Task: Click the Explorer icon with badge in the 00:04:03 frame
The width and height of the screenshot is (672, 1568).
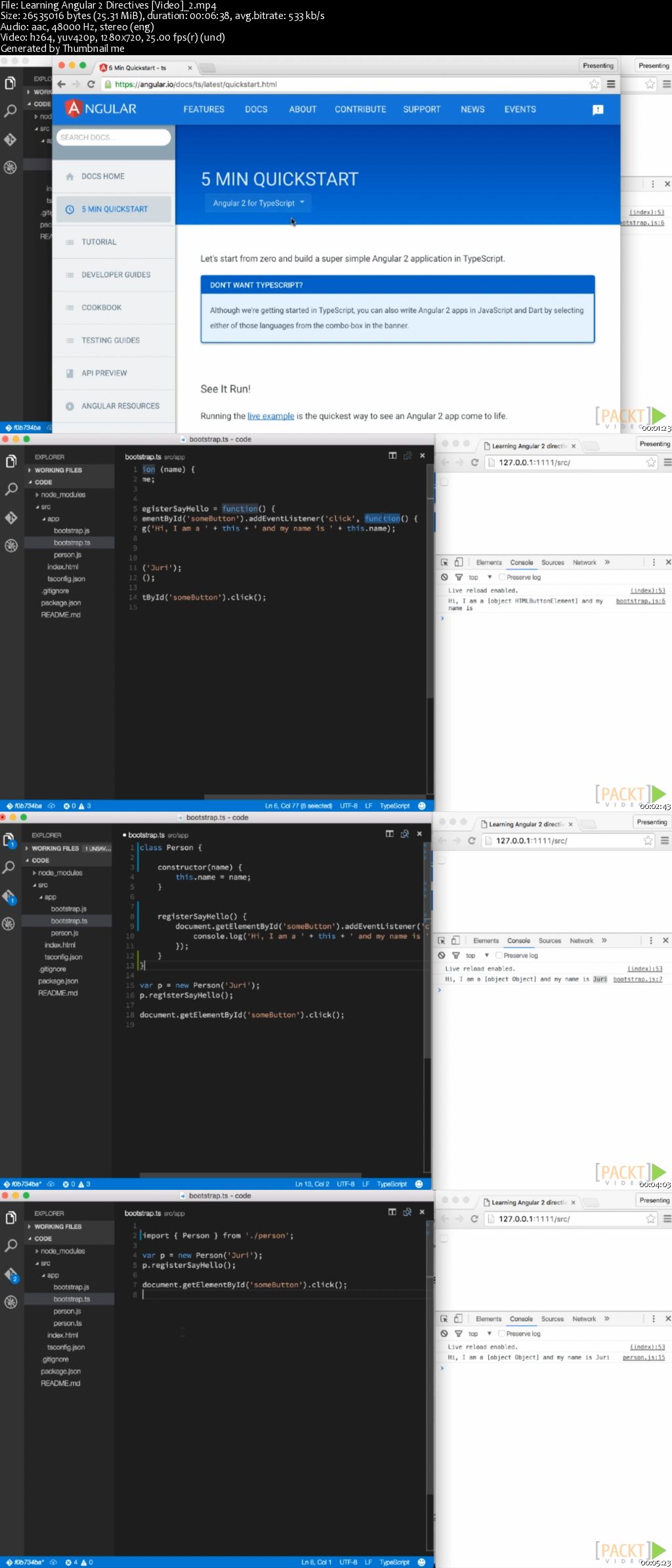Action: pyautogui.click(x=9, y=840)
